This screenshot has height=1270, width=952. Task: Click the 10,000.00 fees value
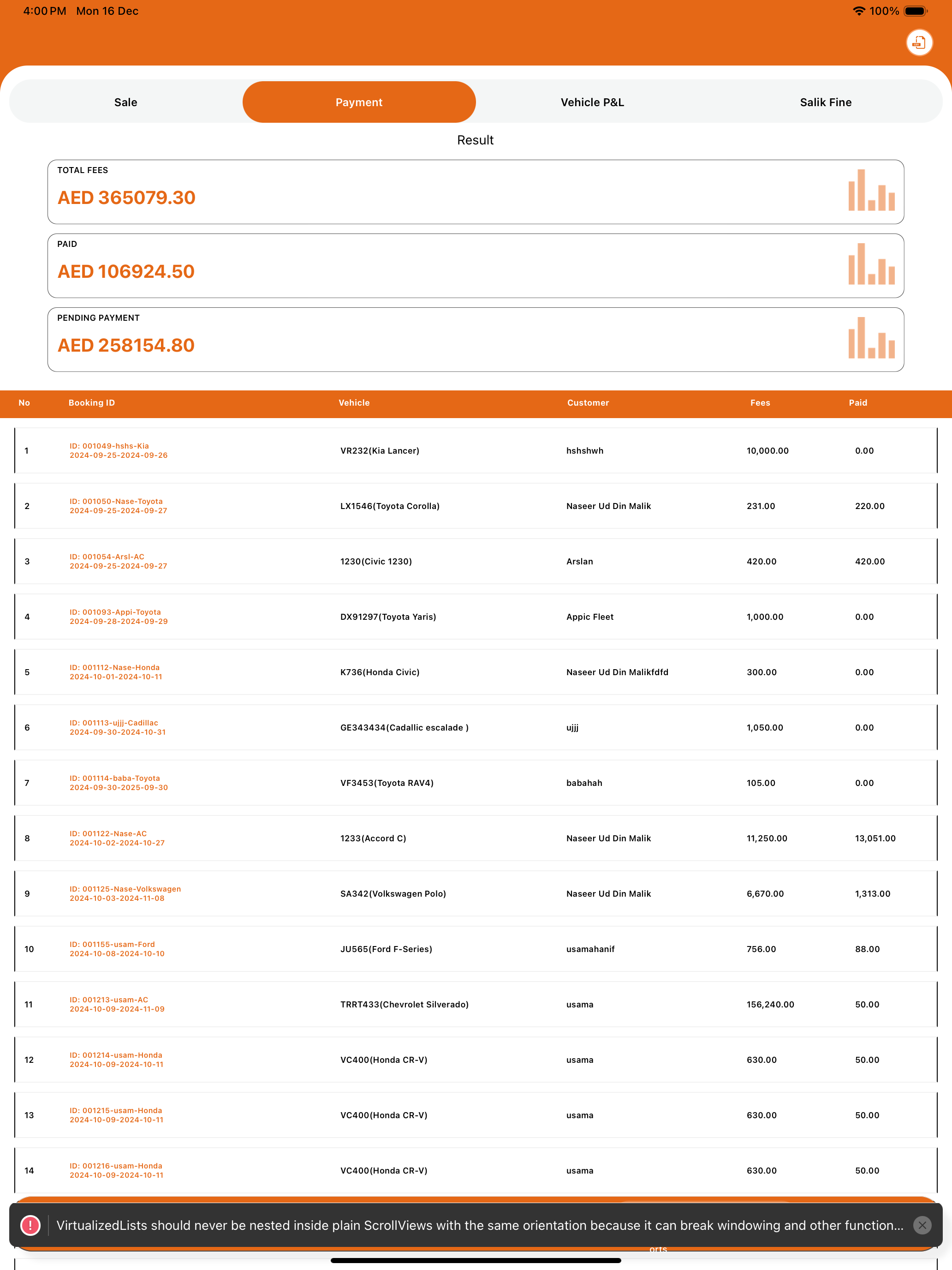[767, 451]
